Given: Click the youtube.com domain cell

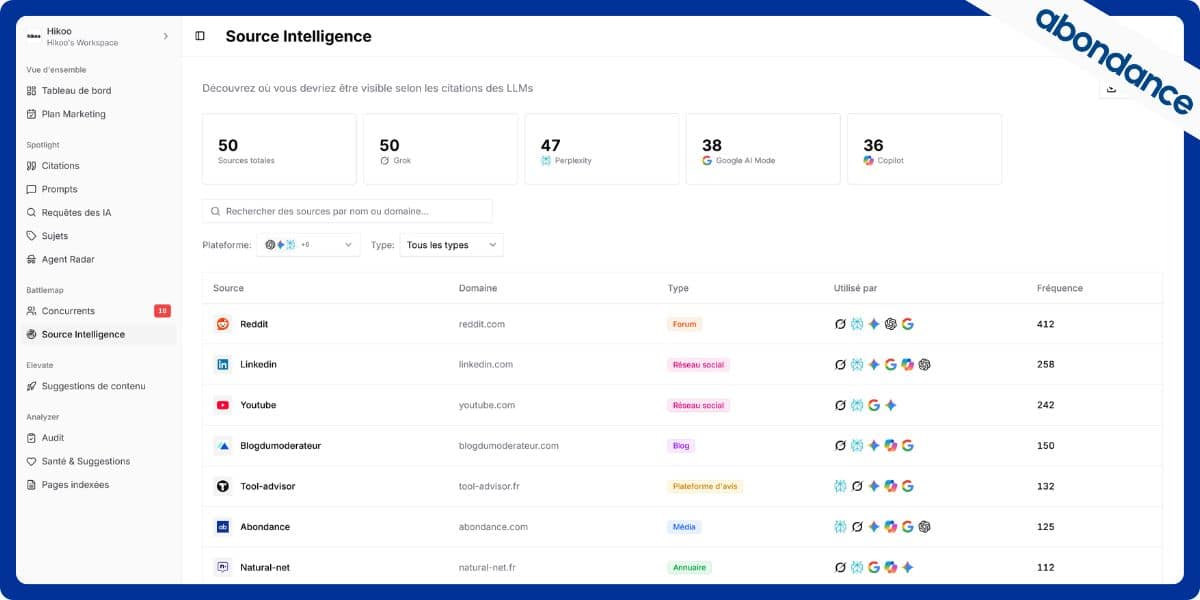Looking at the screenshot, I should pyautogui.click(x=487, y=405).
